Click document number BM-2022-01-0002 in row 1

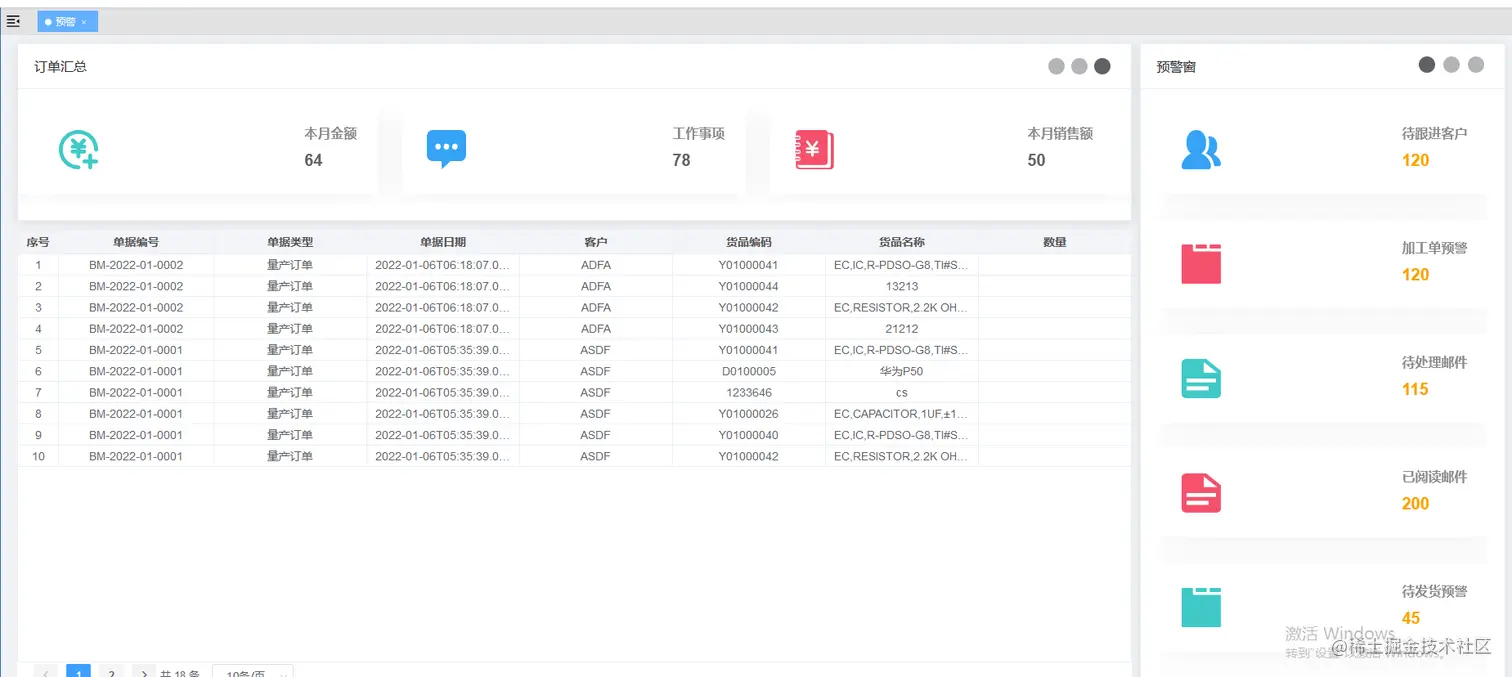[136, 265]
